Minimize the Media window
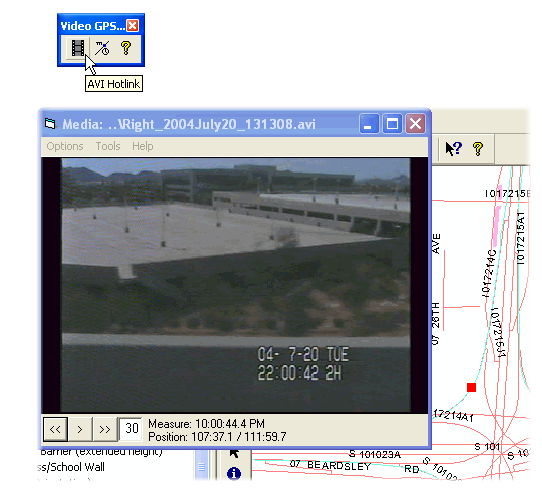The image size is (542, 492). coord(369,123)
